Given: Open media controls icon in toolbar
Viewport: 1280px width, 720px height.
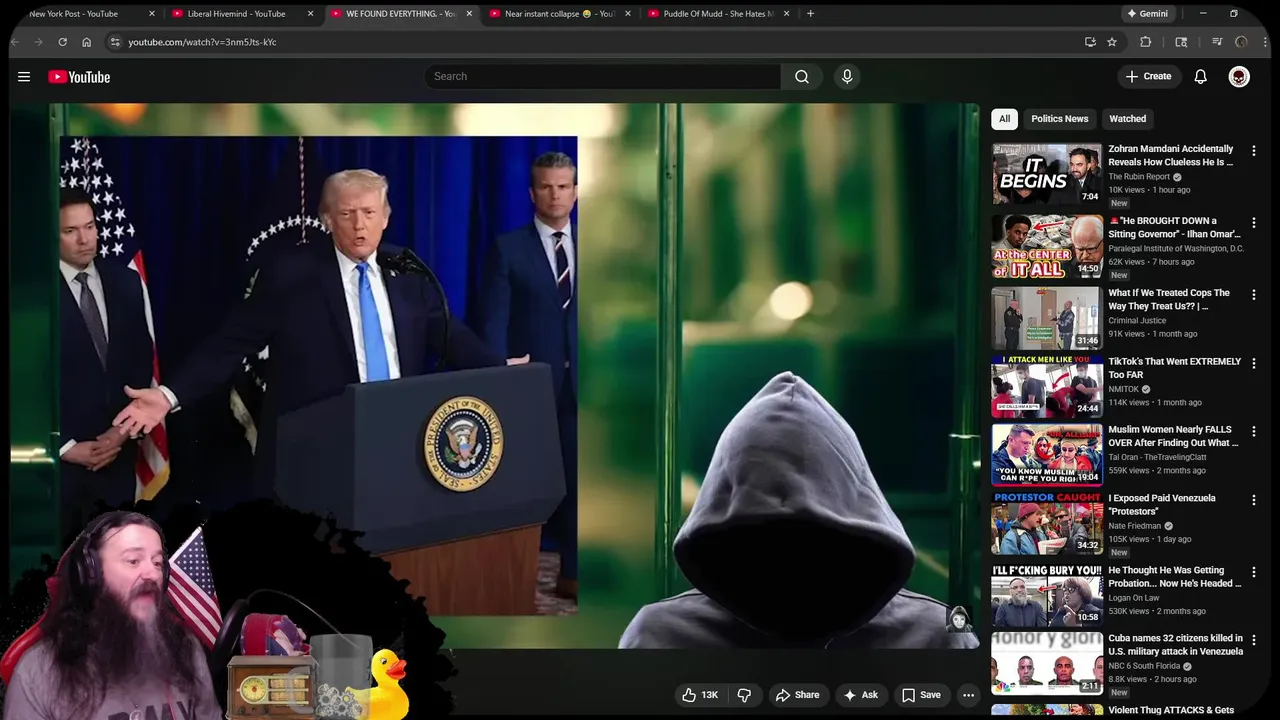Looking at the screenshot, I should 1217,42.
